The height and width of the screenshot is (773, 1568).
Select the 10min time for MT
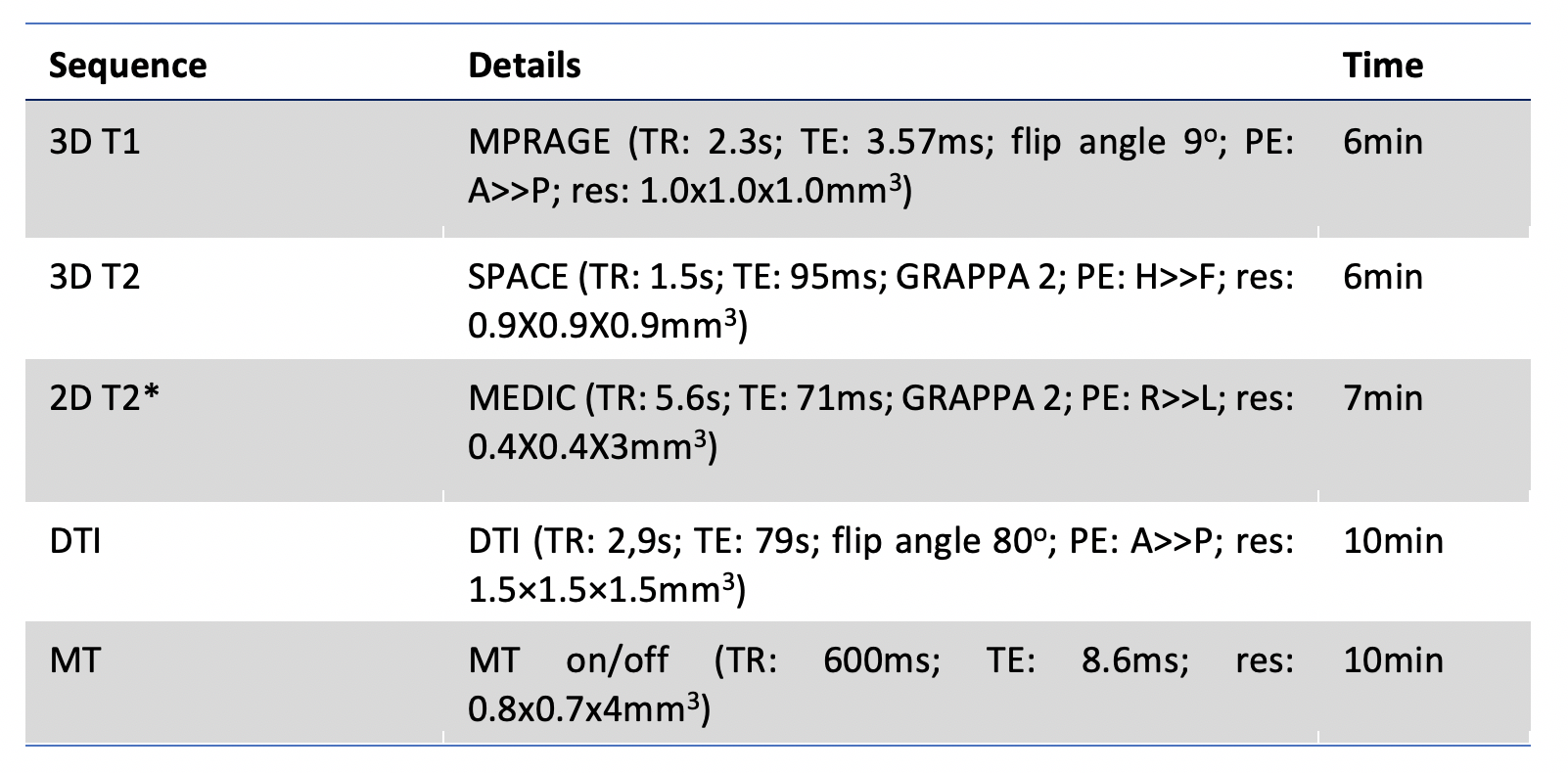coord(1393,660)
